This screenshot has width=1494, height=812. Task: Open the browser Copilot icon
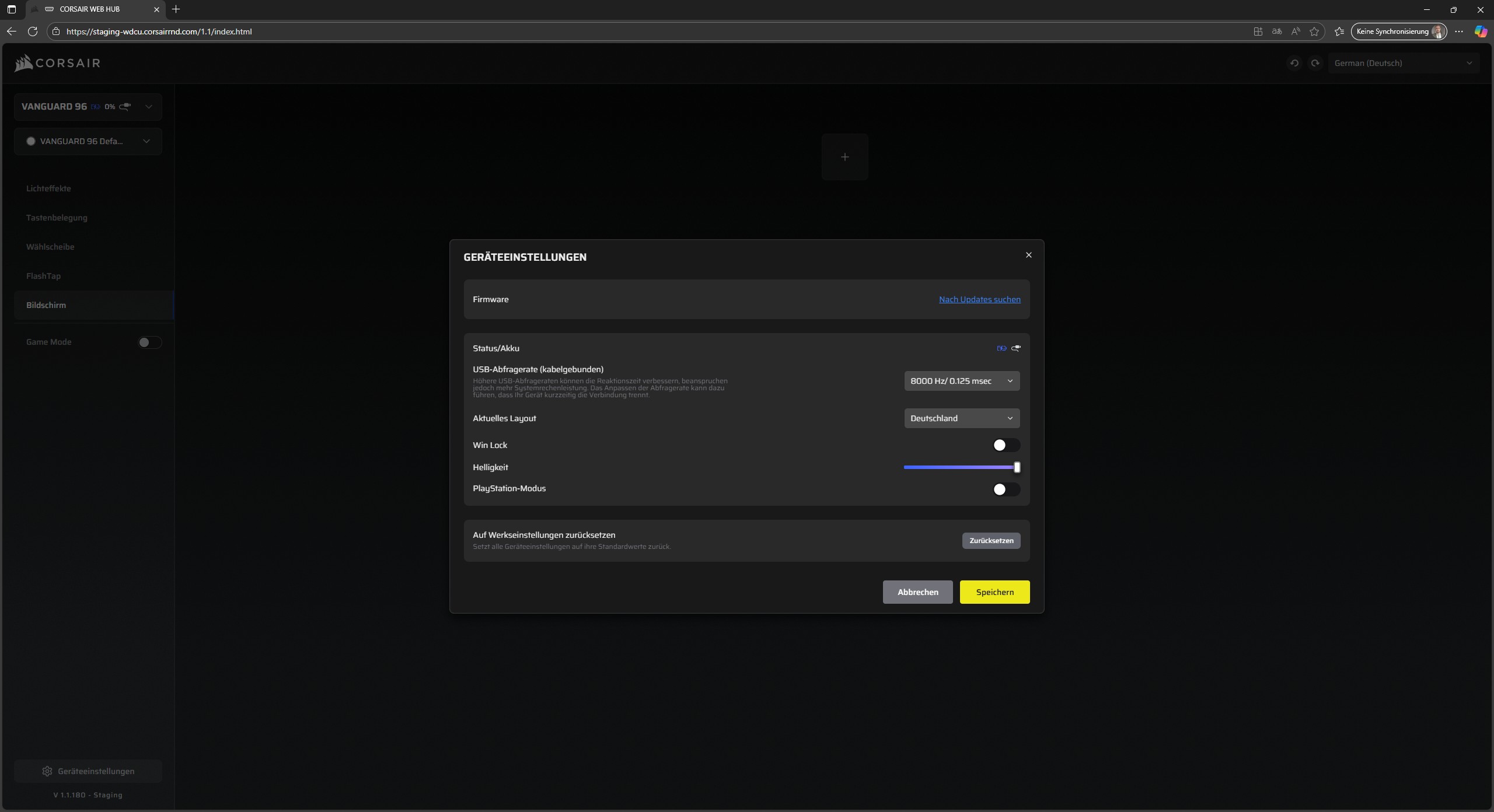tap(1480, 32)
